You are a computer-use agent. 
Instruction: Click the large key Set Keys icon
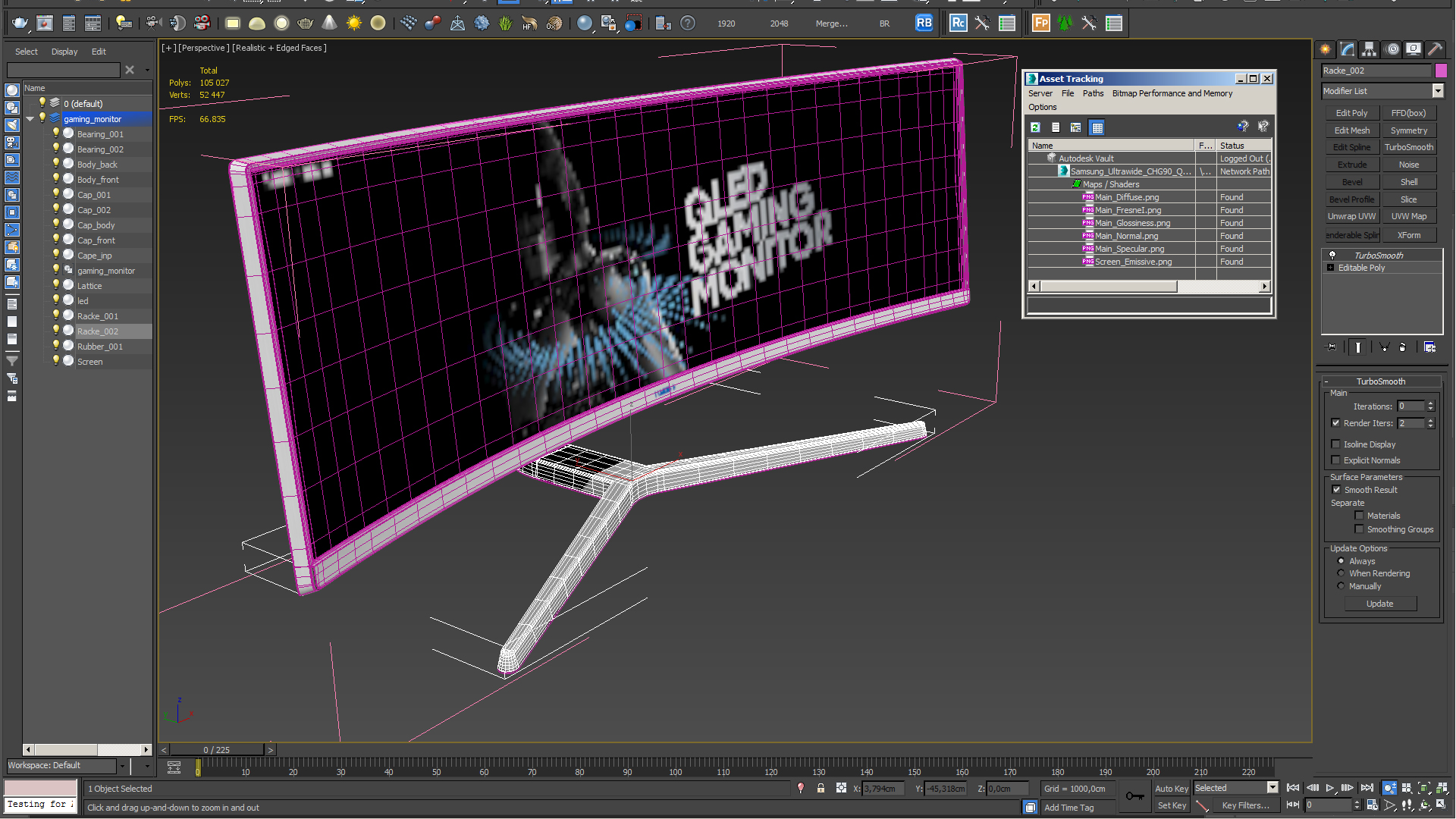(1135, 795)
